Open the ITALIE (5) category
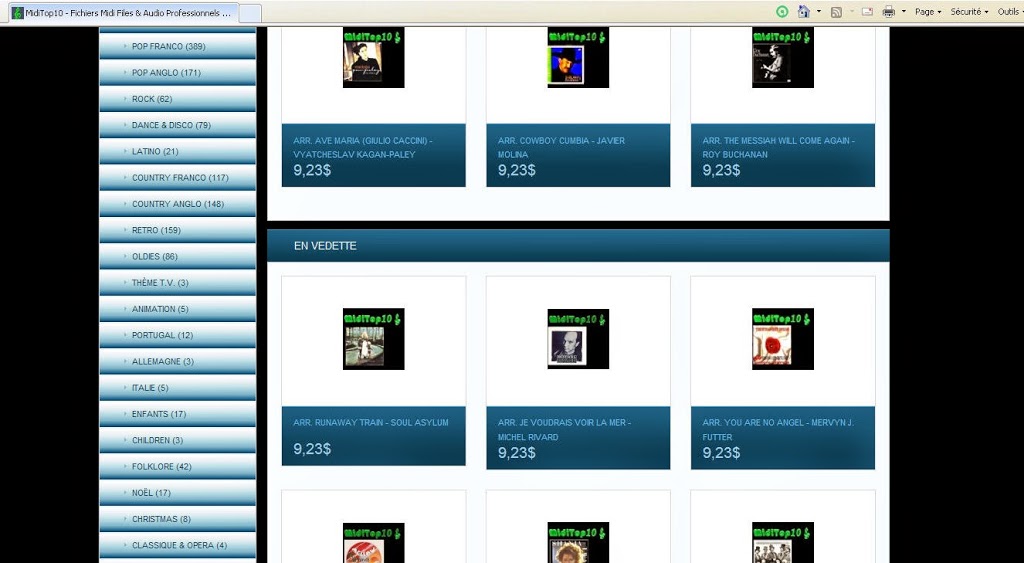Screen dimensions: 1024x563 coord(178,387)
